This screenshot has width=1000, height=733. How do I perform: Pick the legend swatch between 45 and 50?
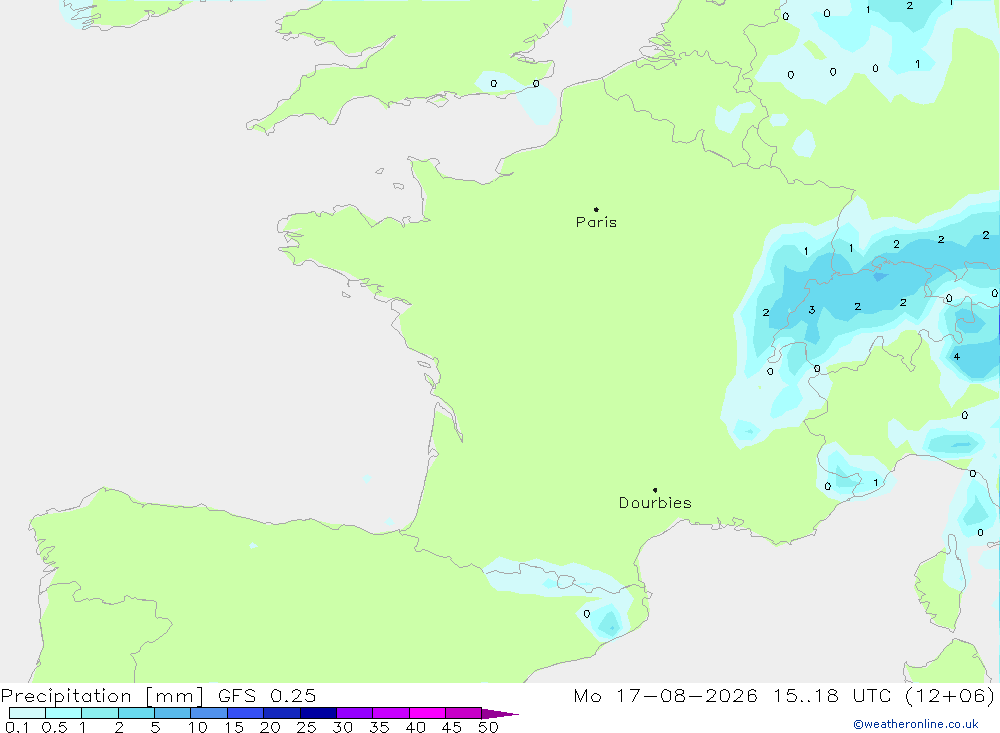point(464,713)
